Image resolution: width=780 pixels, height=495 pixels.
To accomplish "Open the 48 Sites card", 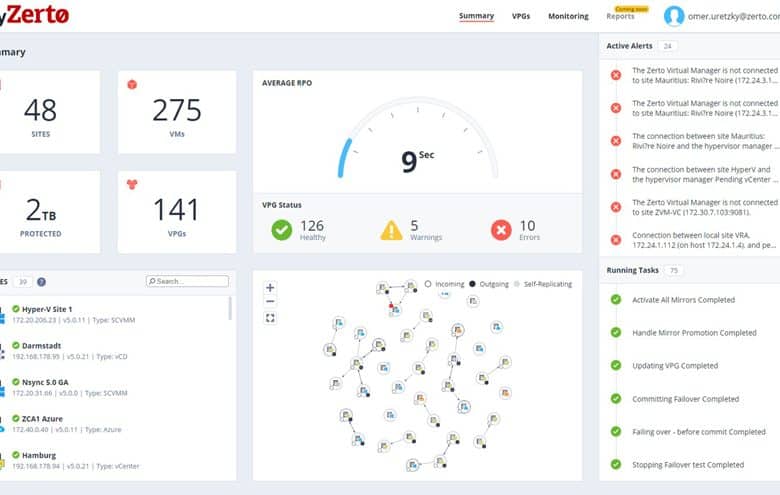I will (49, 112).
